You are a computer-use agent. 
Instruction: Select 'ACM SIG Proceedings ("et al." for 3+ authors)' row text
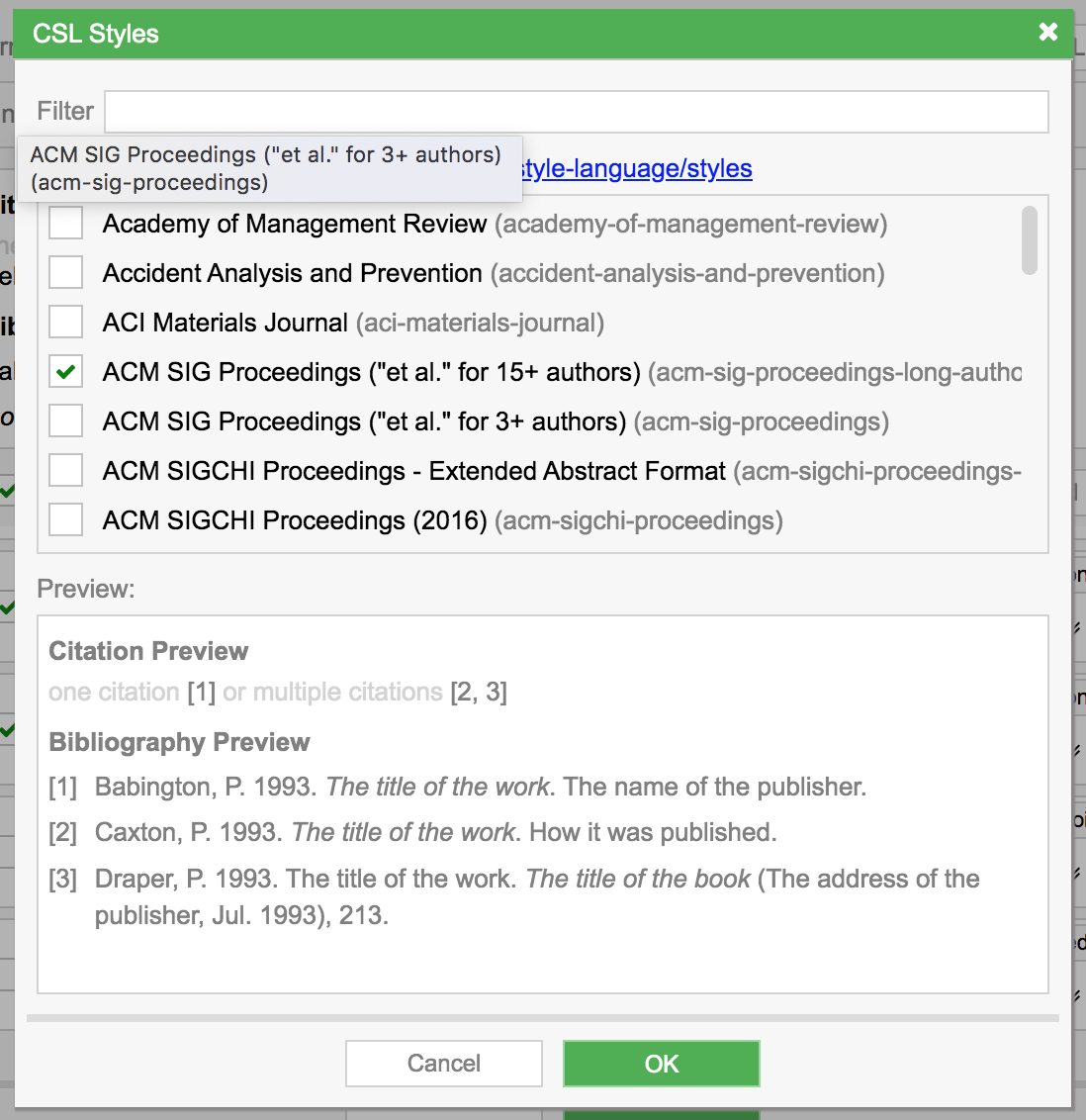click(364, 421)
